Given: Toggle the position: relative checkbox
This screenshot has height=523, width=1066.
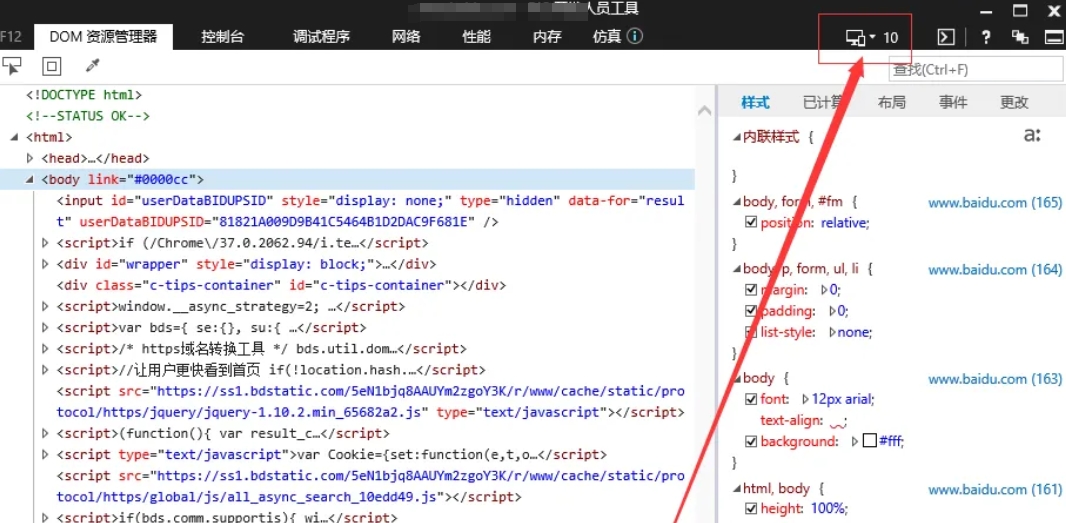Looking at the screenshot, I should [751, 222].
